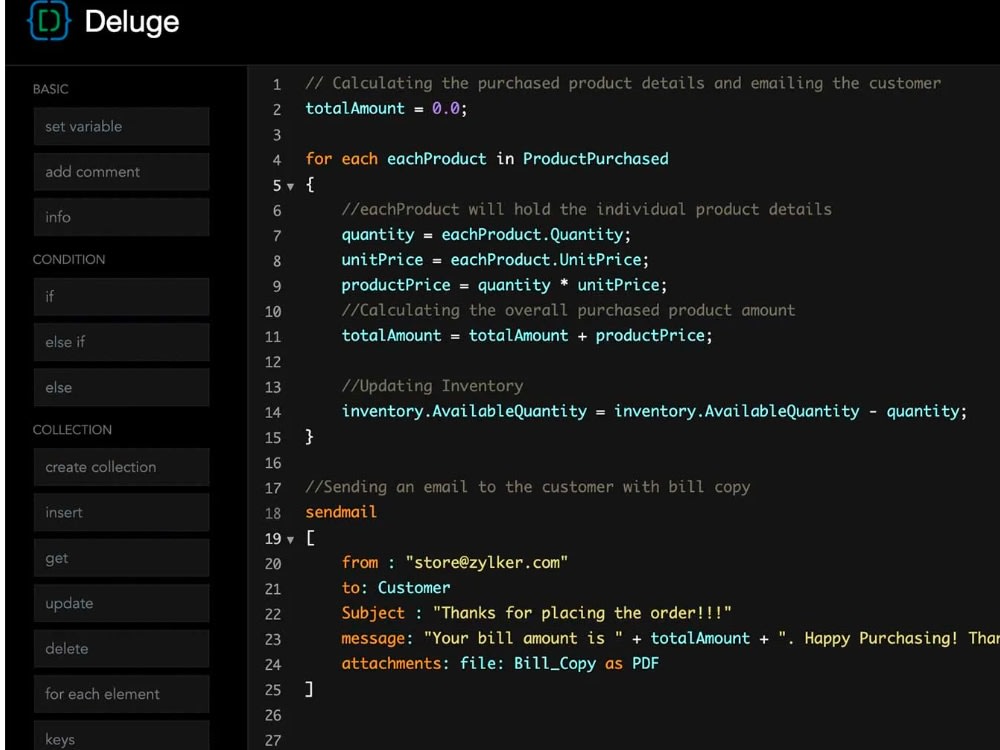
Task: Click the "update" collection operation
Action: pos(121,603)
